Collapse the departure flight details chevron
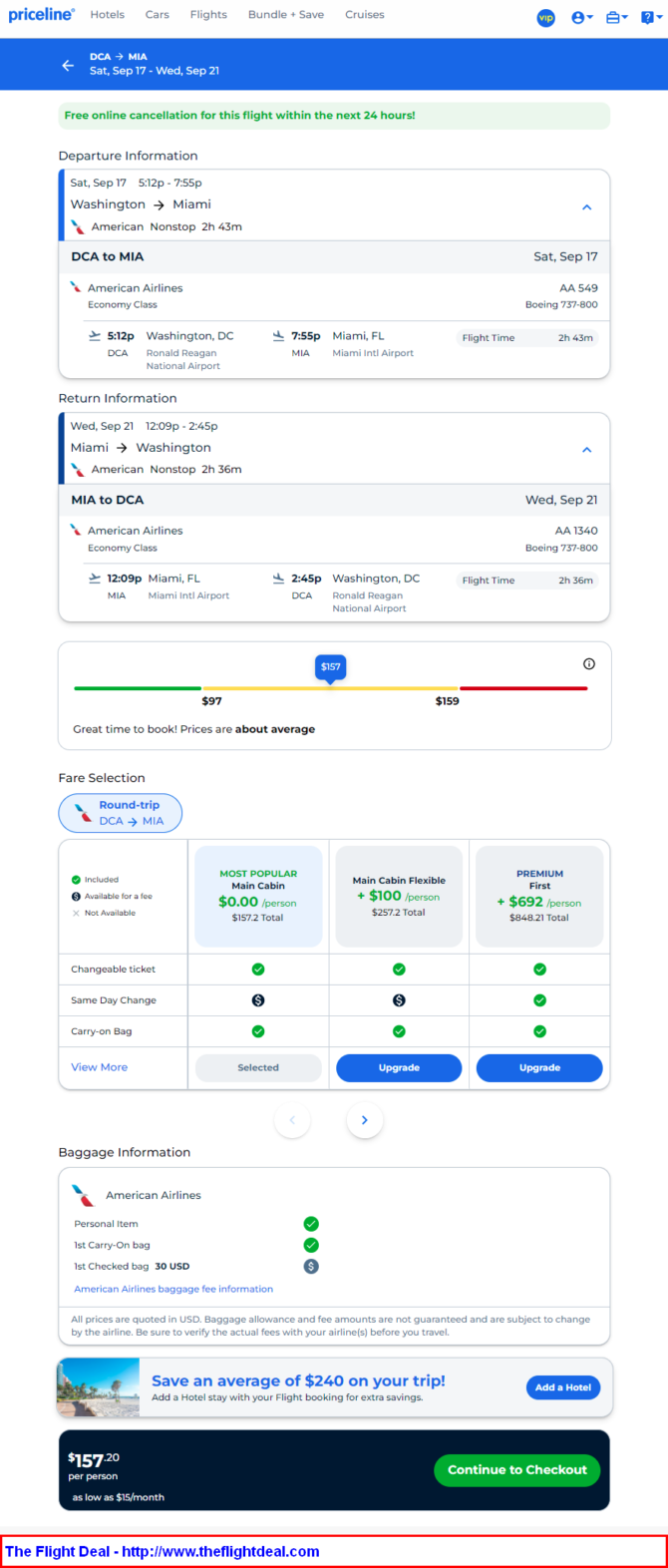 point(587,207)
